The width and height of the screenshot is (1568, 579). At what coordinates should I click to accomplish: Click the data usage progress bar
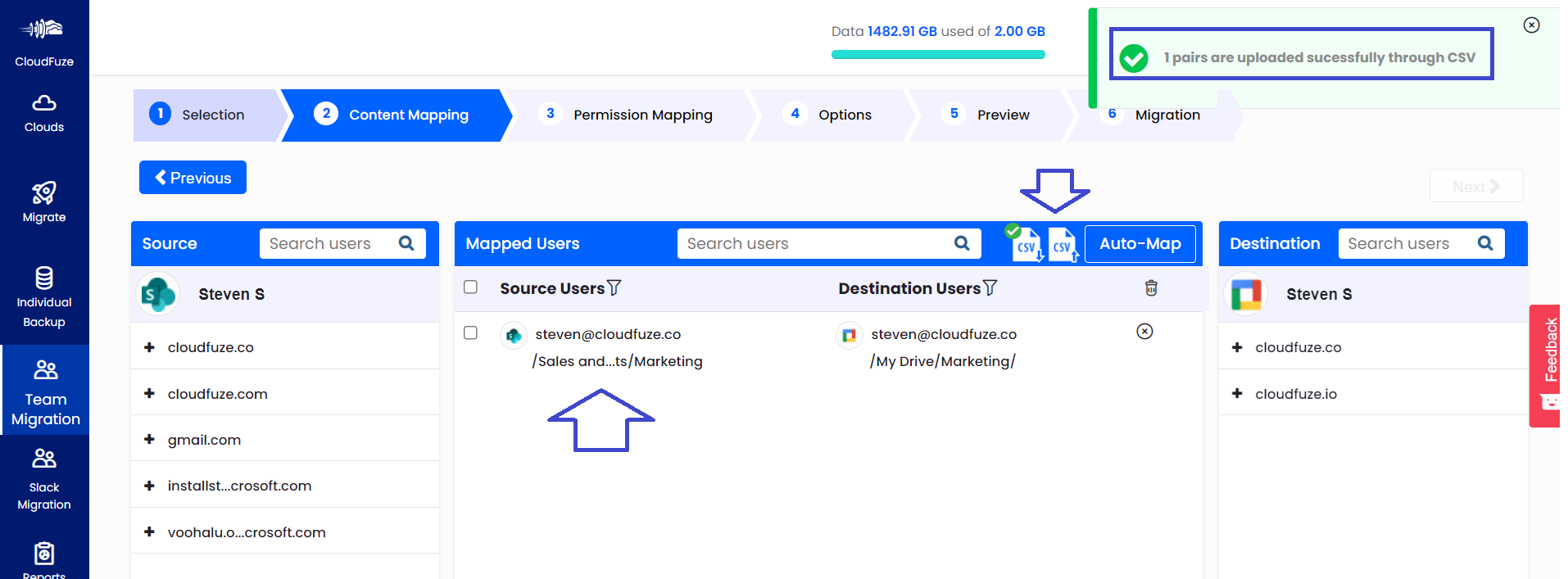(938, 55)
